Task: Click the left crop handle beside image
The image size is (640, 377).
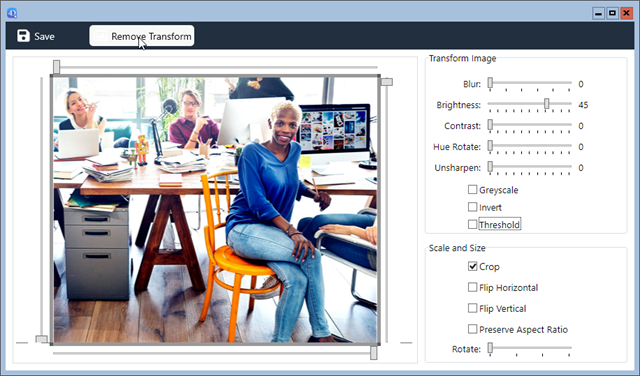Action: (41, 339)
